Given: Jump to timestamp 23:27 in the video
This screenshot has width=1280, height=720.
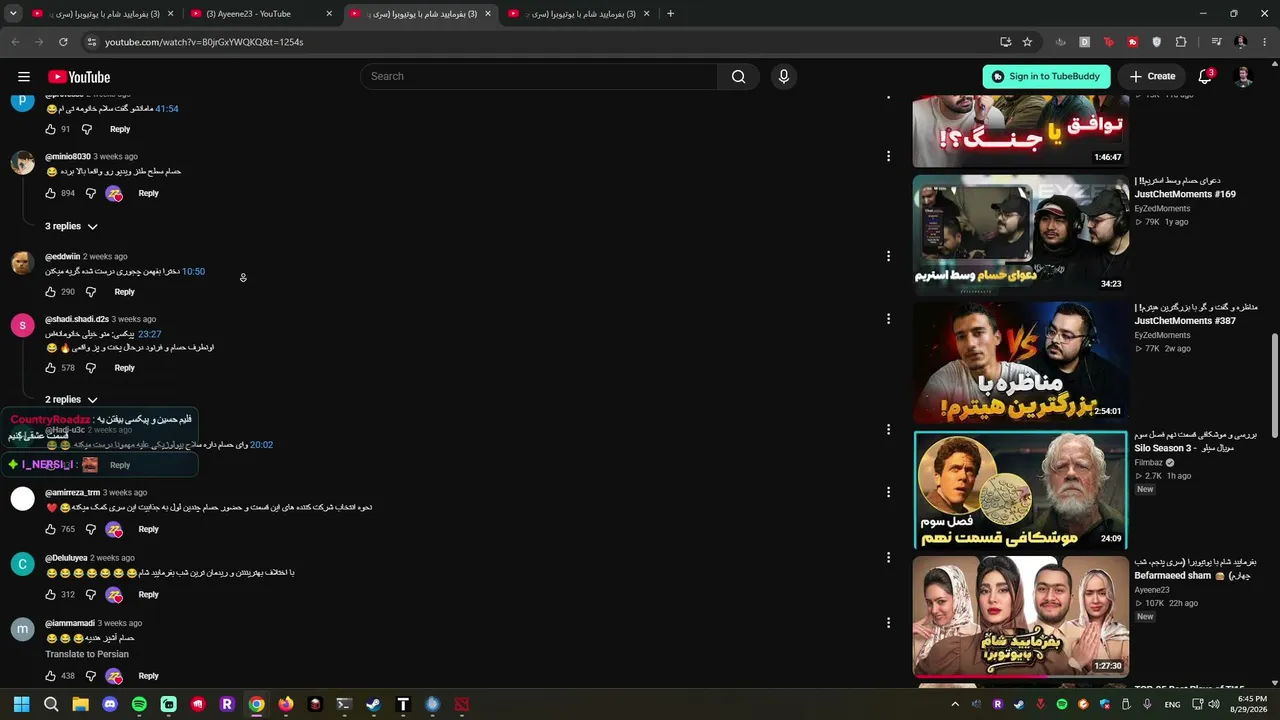Looking at the screenshot, I should [x=149, y=334].
